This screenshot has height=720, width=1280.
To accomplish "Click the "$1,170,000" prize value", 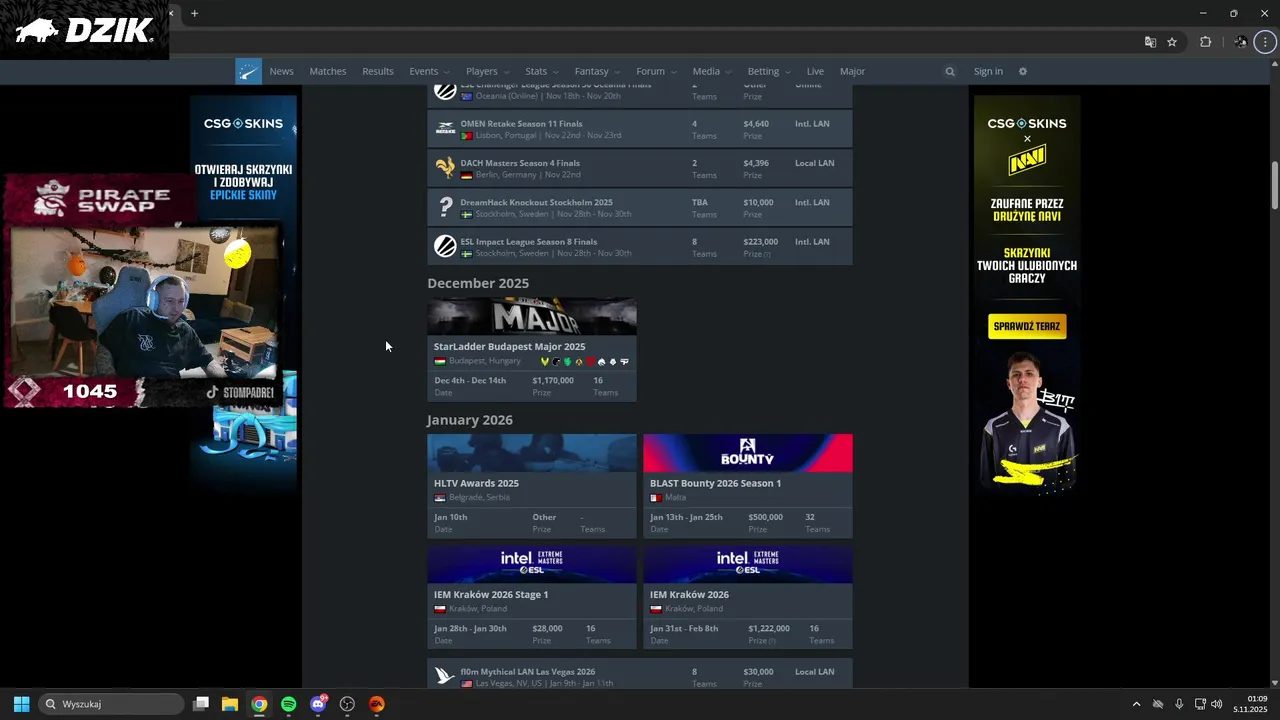I will tap(553, 381).
